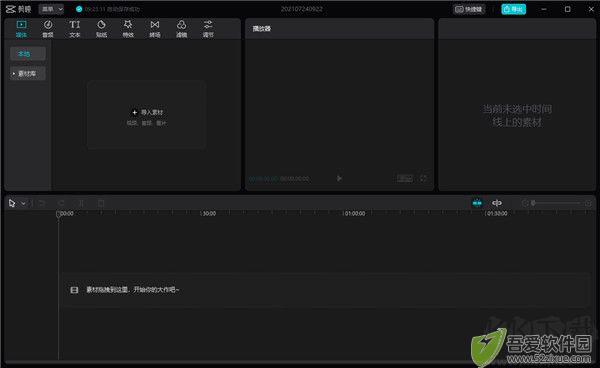Screen dimensions: 600x368
Task: Toggle the preview axis button
Action: pos(497,203)
